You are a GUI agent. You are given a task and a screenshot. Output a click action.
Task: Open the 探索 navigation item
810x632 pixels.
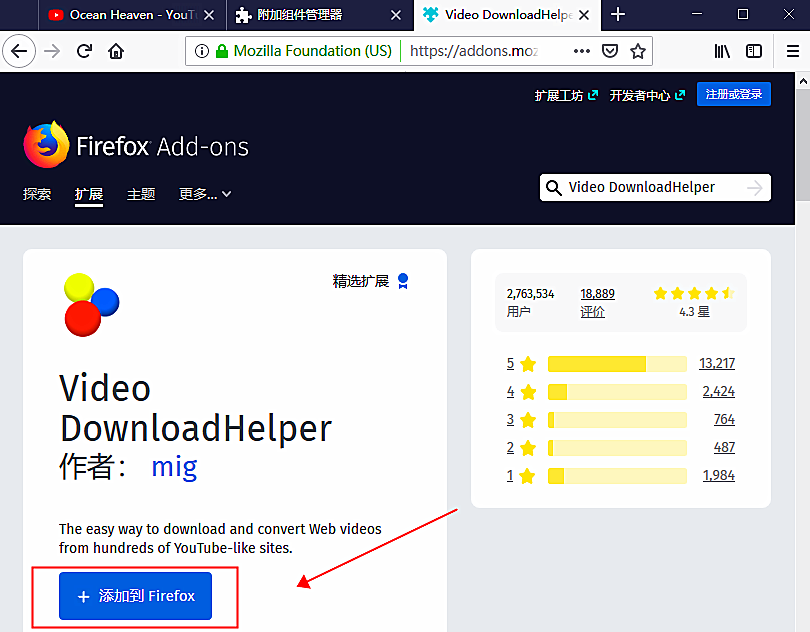click(x=37, y=194)
